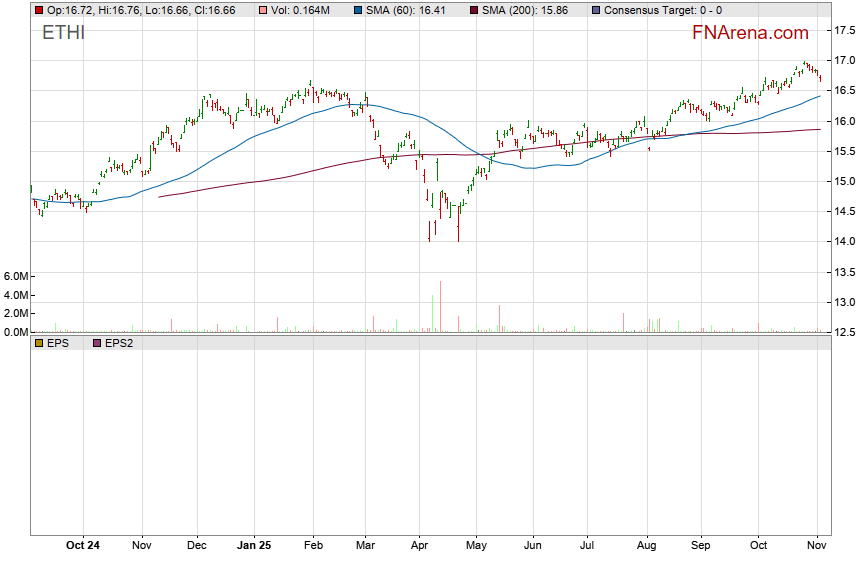
Task: Click the 6.0M volume axis label
Action: [x=17, y=276]
